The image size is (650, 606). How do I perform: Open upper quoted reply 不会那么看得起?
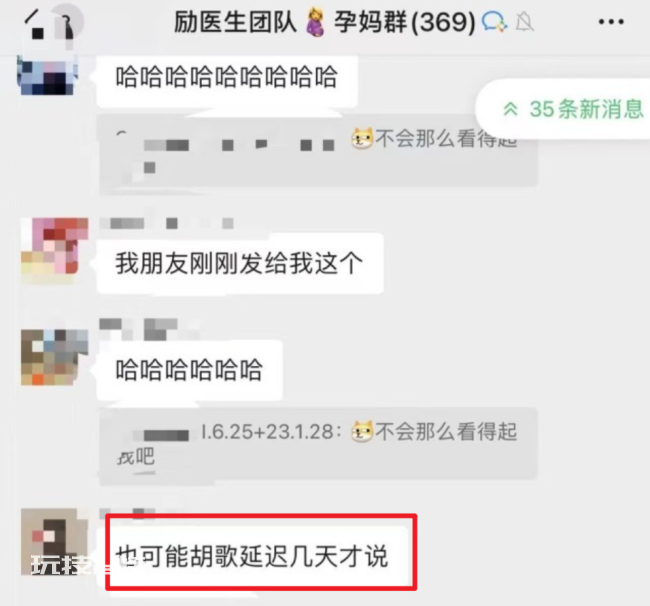click(x=318, y=151)
